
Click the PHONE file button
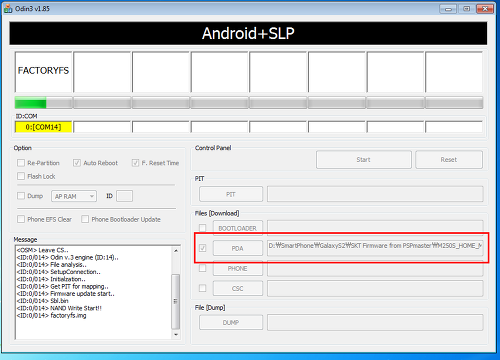[238, 268]
